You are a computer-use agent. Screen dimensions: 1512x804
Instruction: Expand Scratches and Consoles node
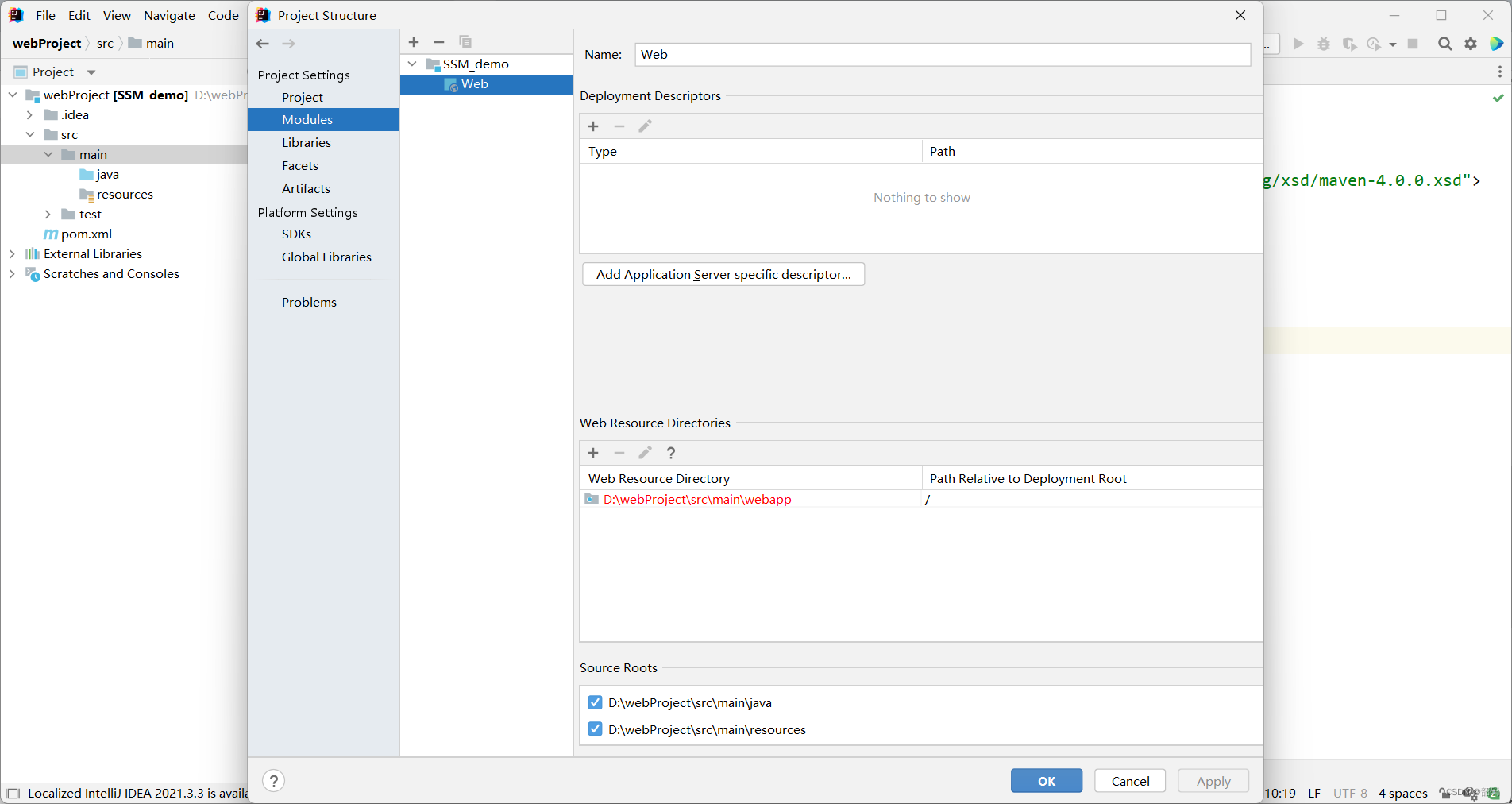(13, 273)
